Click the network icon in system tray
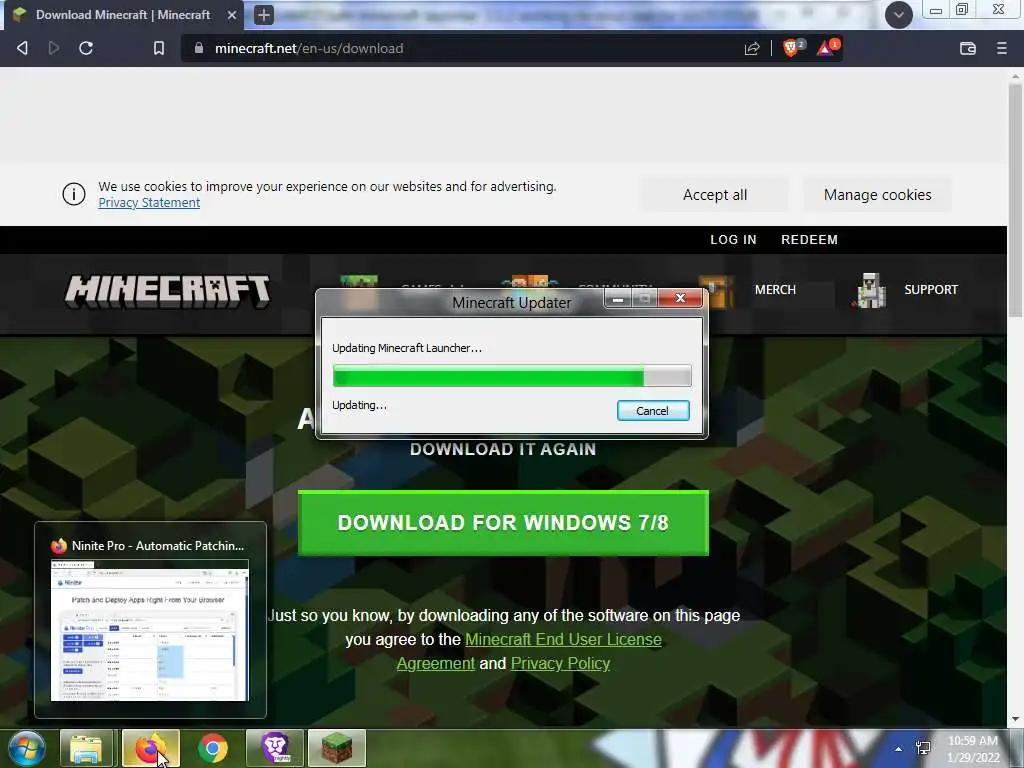Viewport: 1024px width, 768px height. 923,748
